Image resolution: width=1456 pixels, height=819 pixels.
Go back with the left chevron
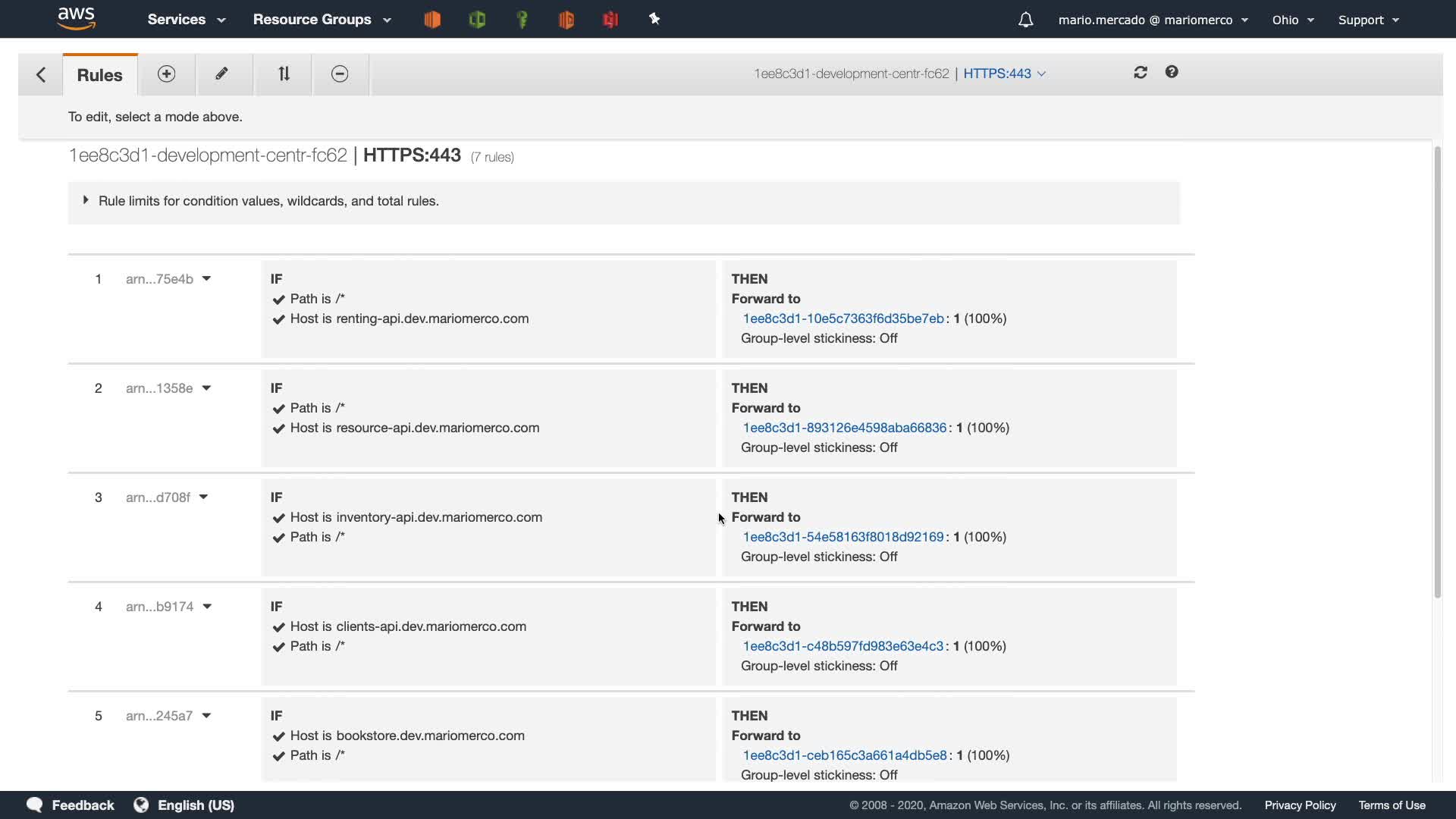[41, 74]
